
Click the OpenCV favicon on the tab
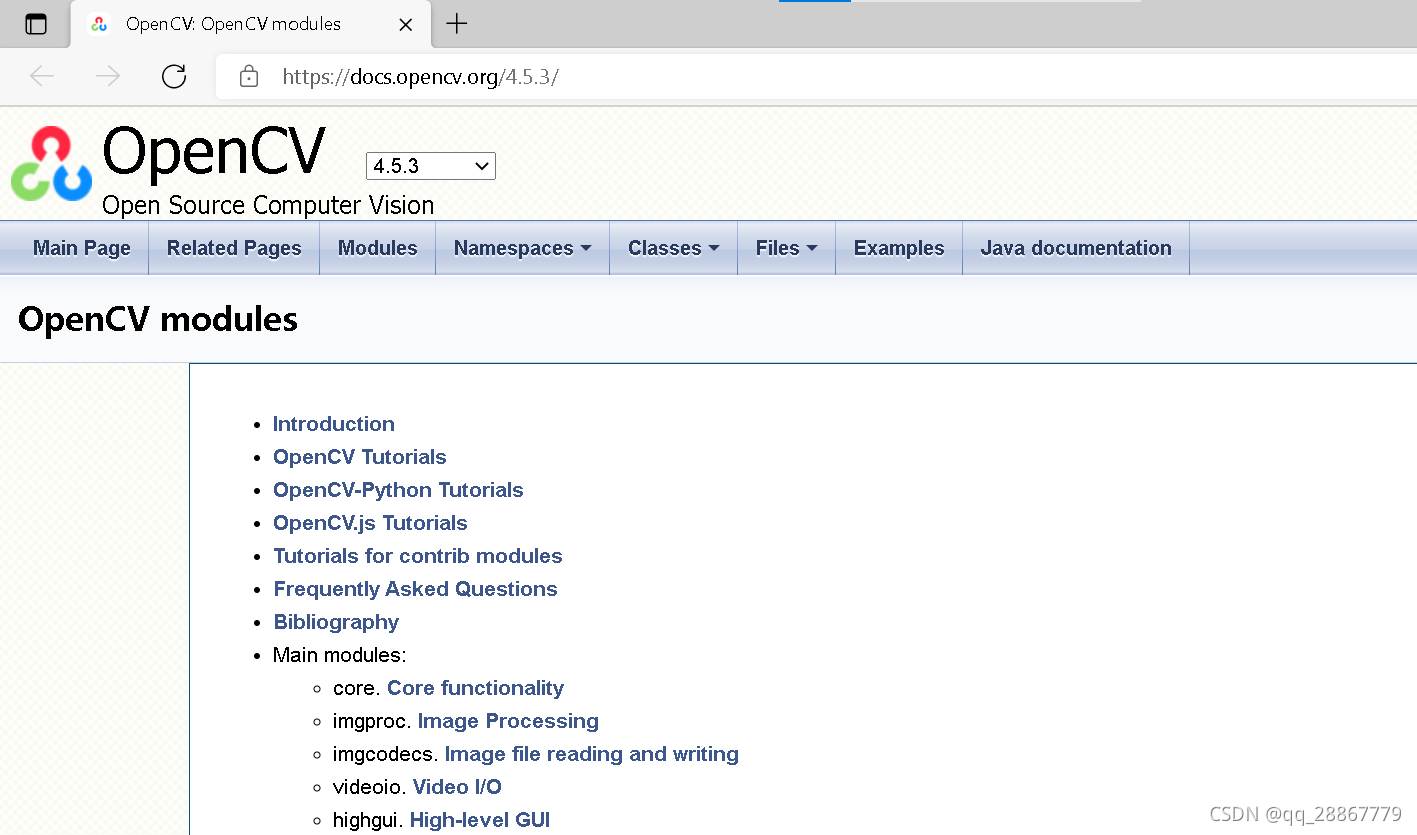(x=99, y=24)
